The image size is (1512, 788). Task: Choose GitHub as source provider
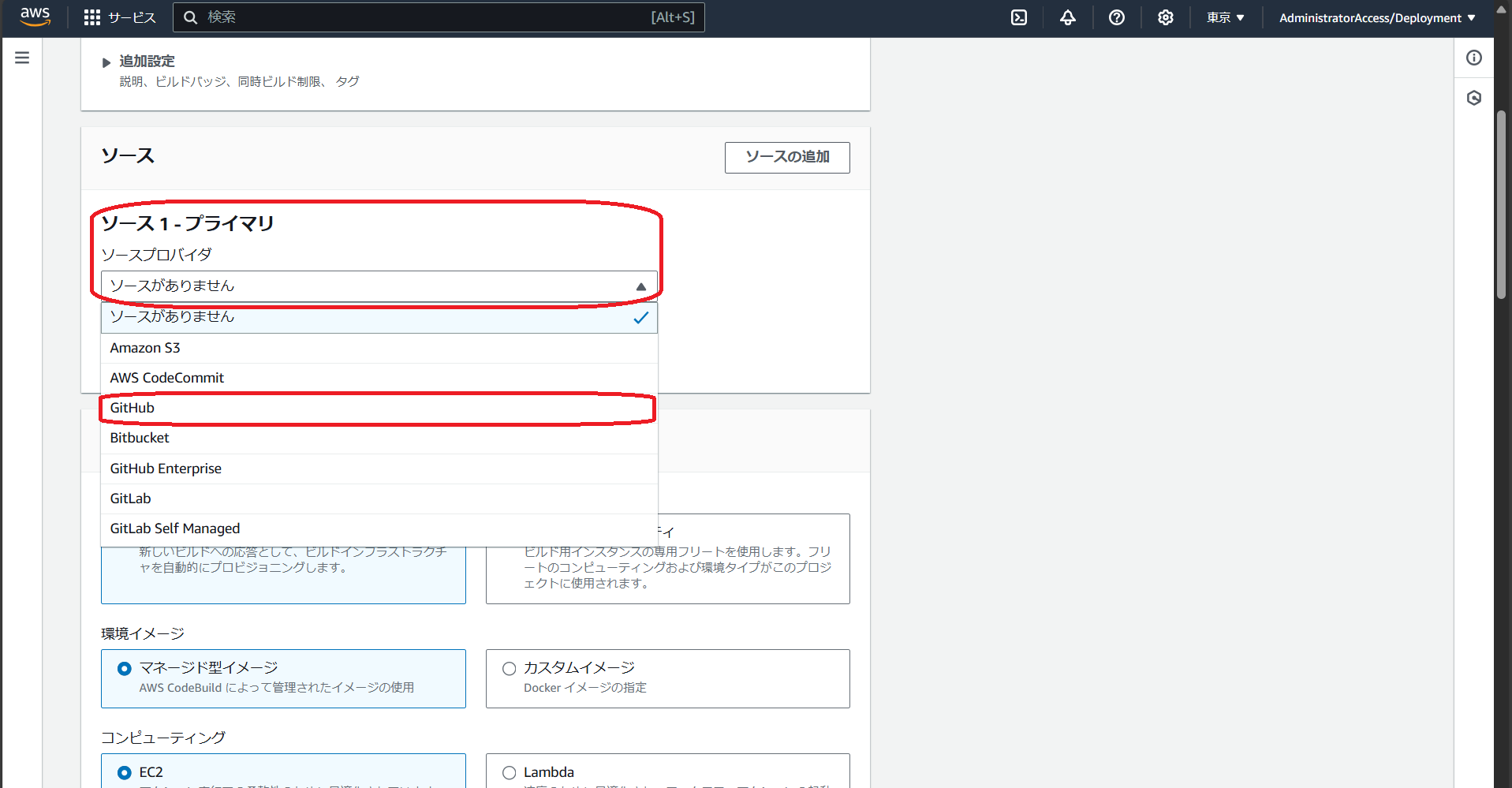(x=379, y=408)
